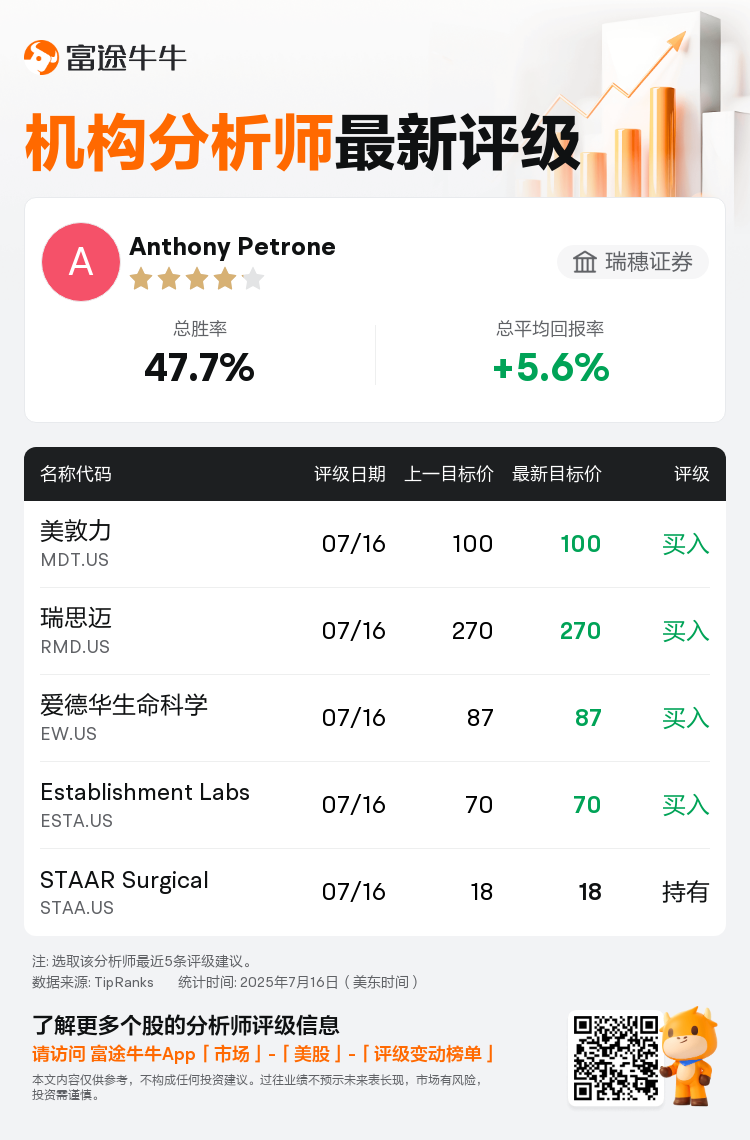Click the bank icon beside 瑞穗证券
Image resolution: width=750 pixels, height=1140 pixels.
(x=584, y=262)
